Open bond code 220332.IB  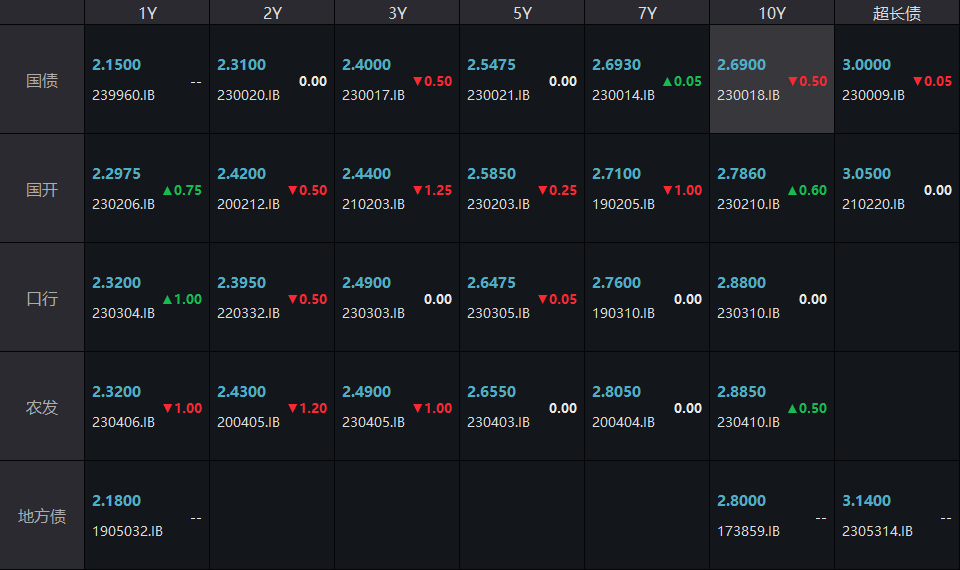[x=248, y=313]
